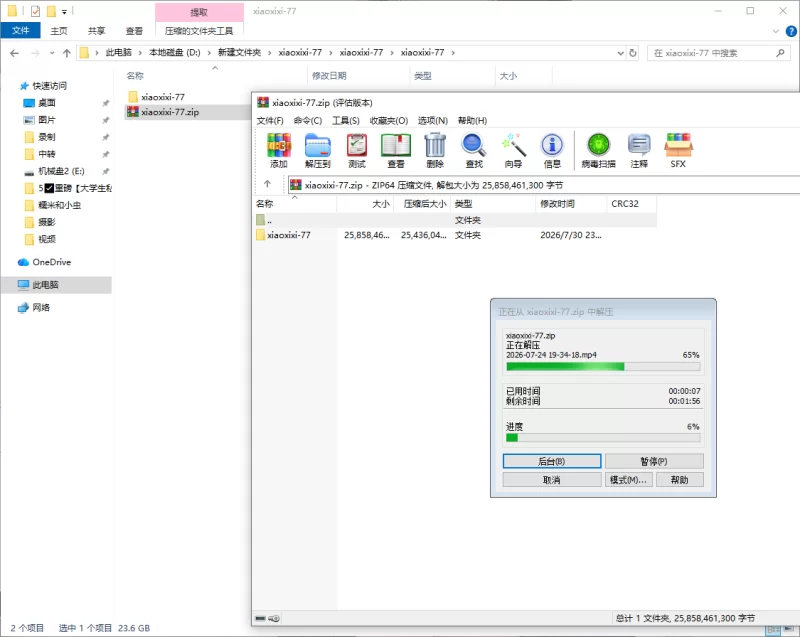Open the 查找 (Find) magnifier tool
800x637 pixels.
pyautogui.click(x=474, y=150)
